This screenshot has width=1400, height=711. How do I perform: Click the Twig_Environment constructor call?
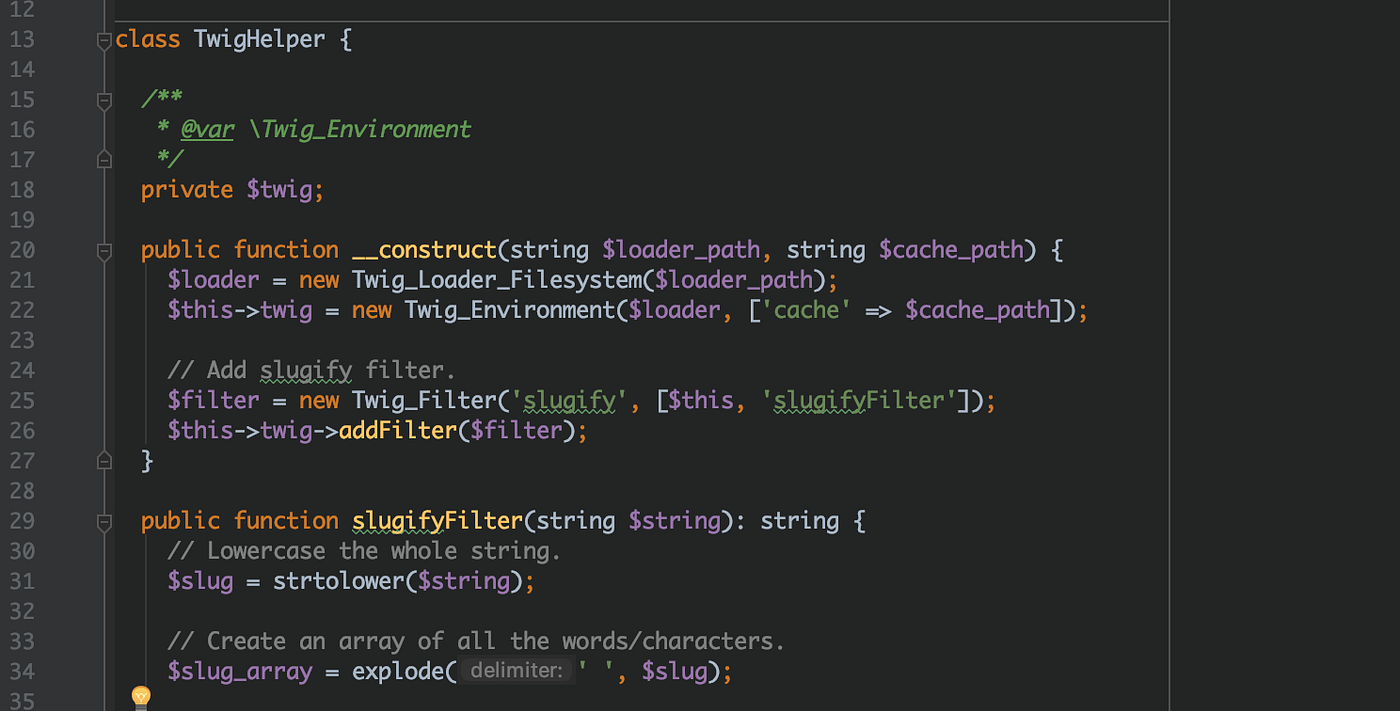click(x=512, y=310)
